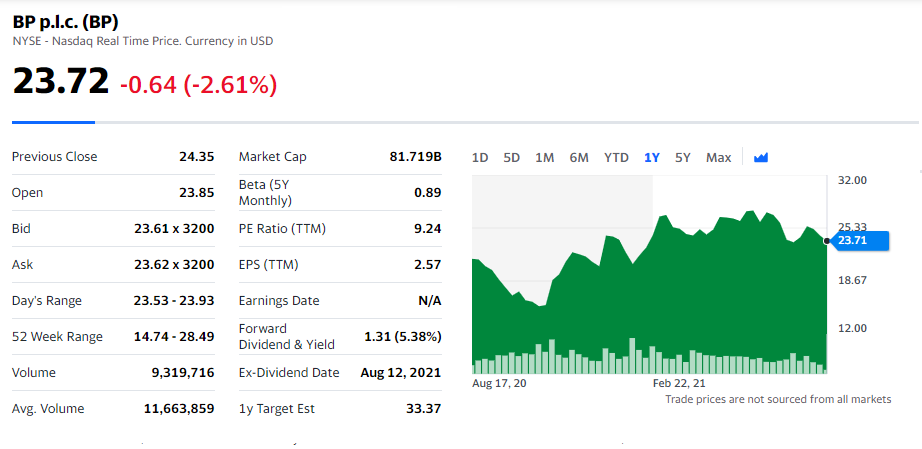922x449 pixels.
Task: Click the 32.00 y-axis label
Action: (852, 180)
